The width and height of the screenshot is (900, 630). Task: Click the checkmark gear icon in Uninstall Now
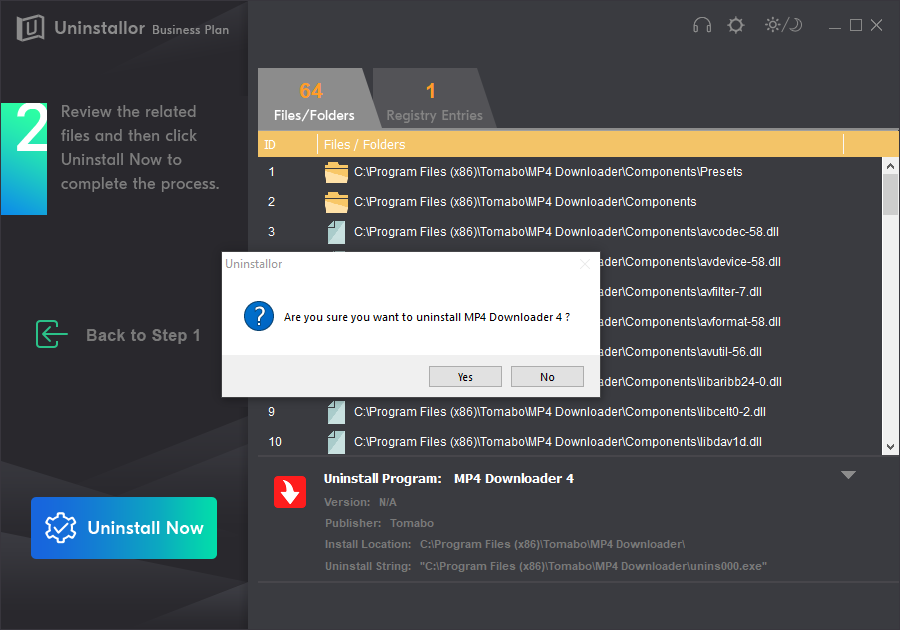(60, 528)
